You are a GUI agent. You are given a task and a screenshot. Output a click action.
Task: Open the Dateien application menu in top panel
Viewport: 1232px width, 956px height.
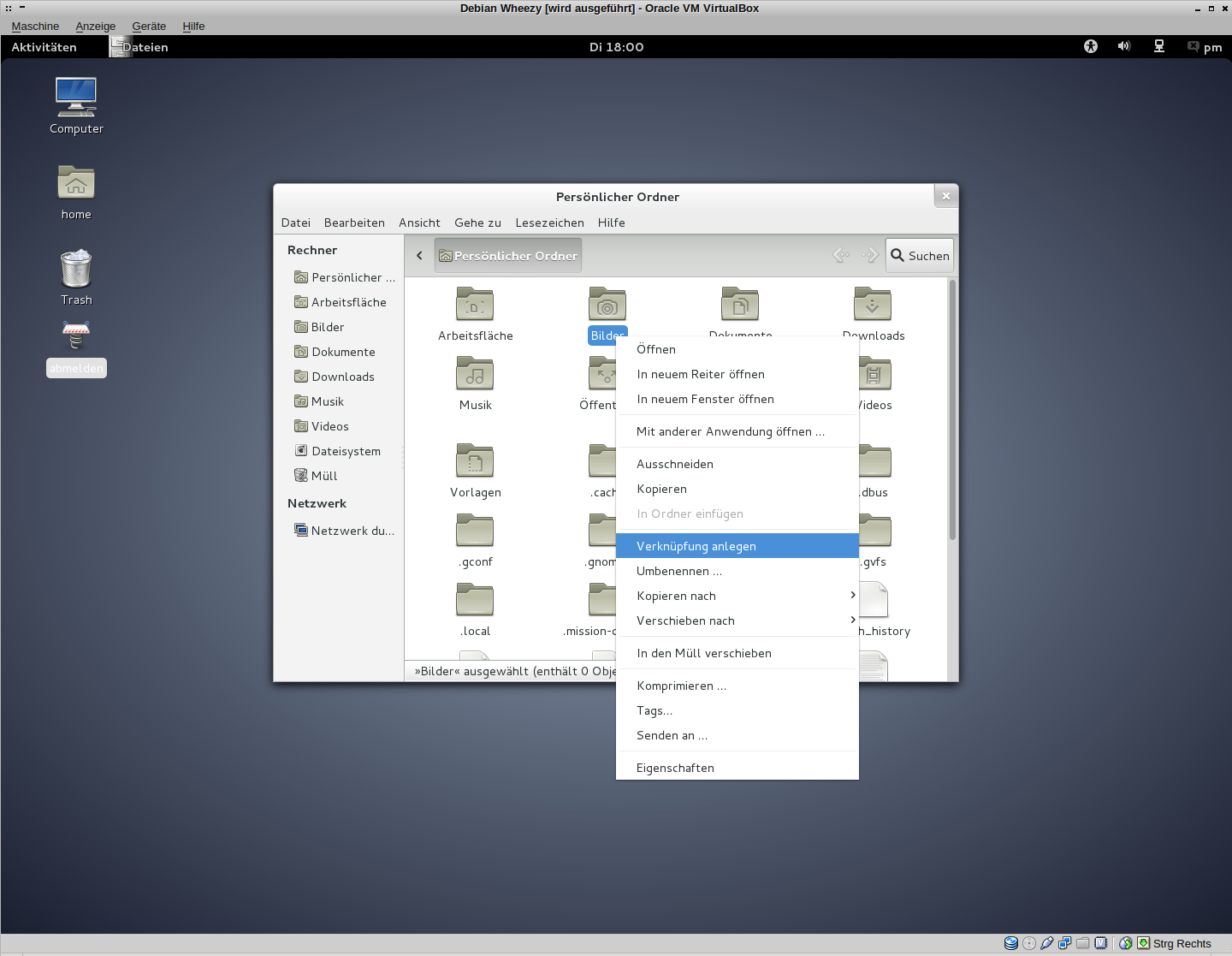139,47
